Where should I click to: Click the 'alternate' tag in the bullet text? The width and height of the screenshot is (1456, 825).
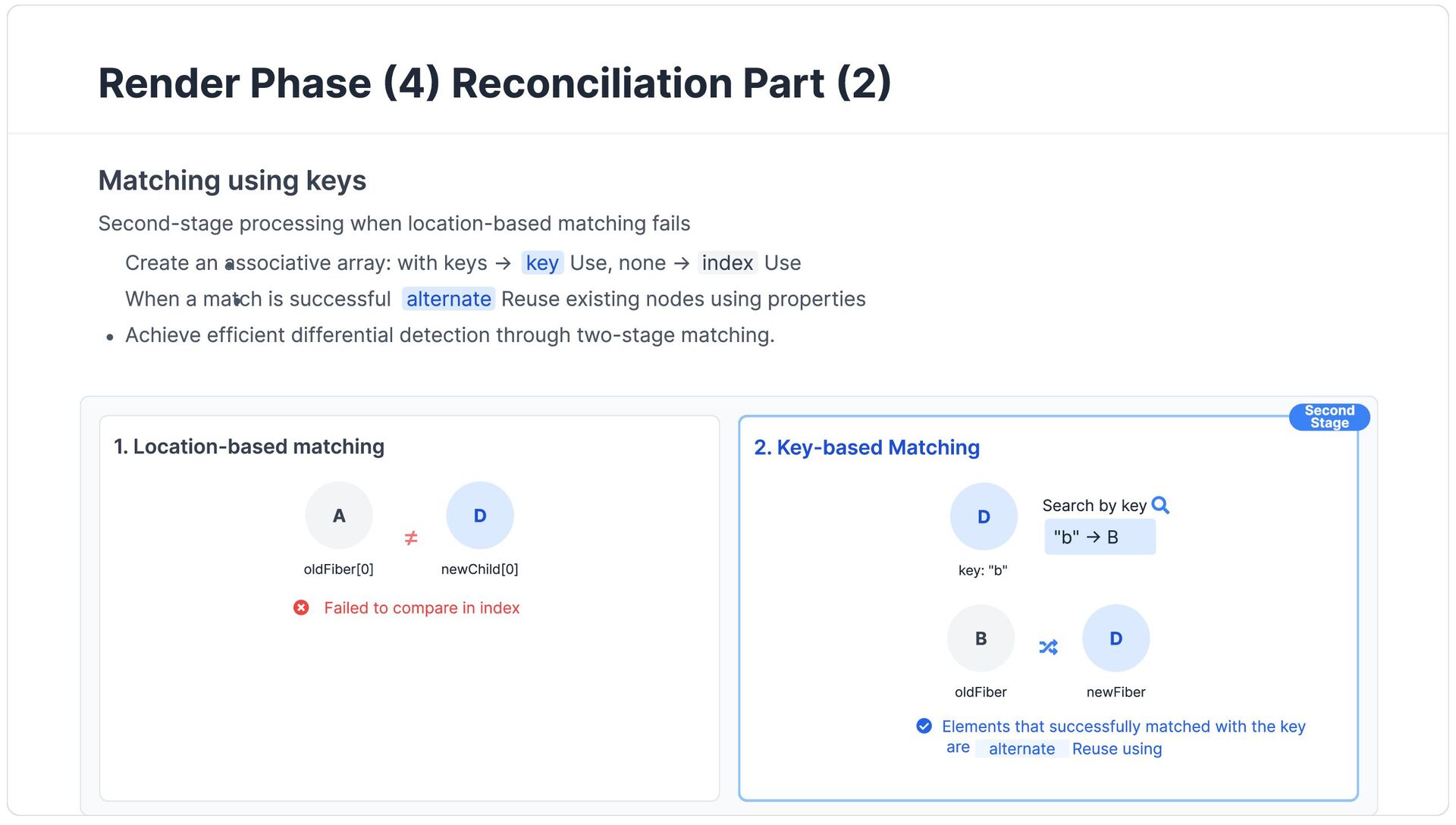448,299
